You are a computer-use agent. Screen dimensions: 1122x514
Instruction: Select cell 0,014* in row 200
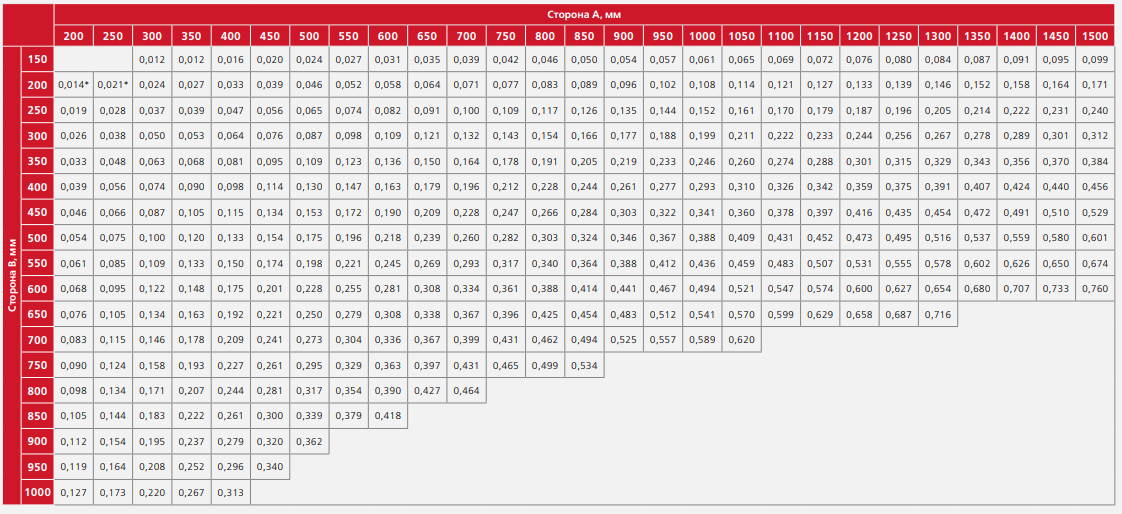[x=74, y=85]
